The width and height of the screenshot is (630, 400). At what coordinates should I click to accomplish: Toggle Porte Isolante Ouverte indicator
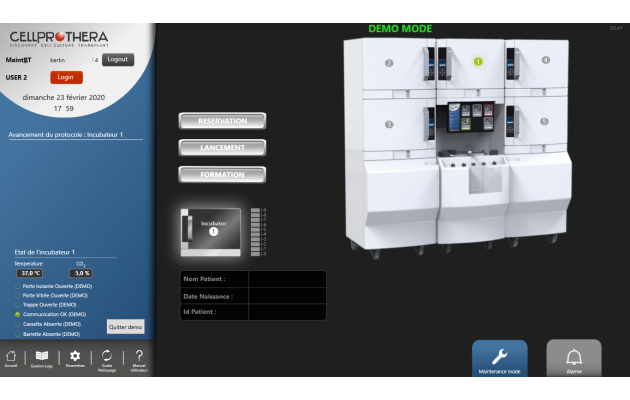click(18, 287)
